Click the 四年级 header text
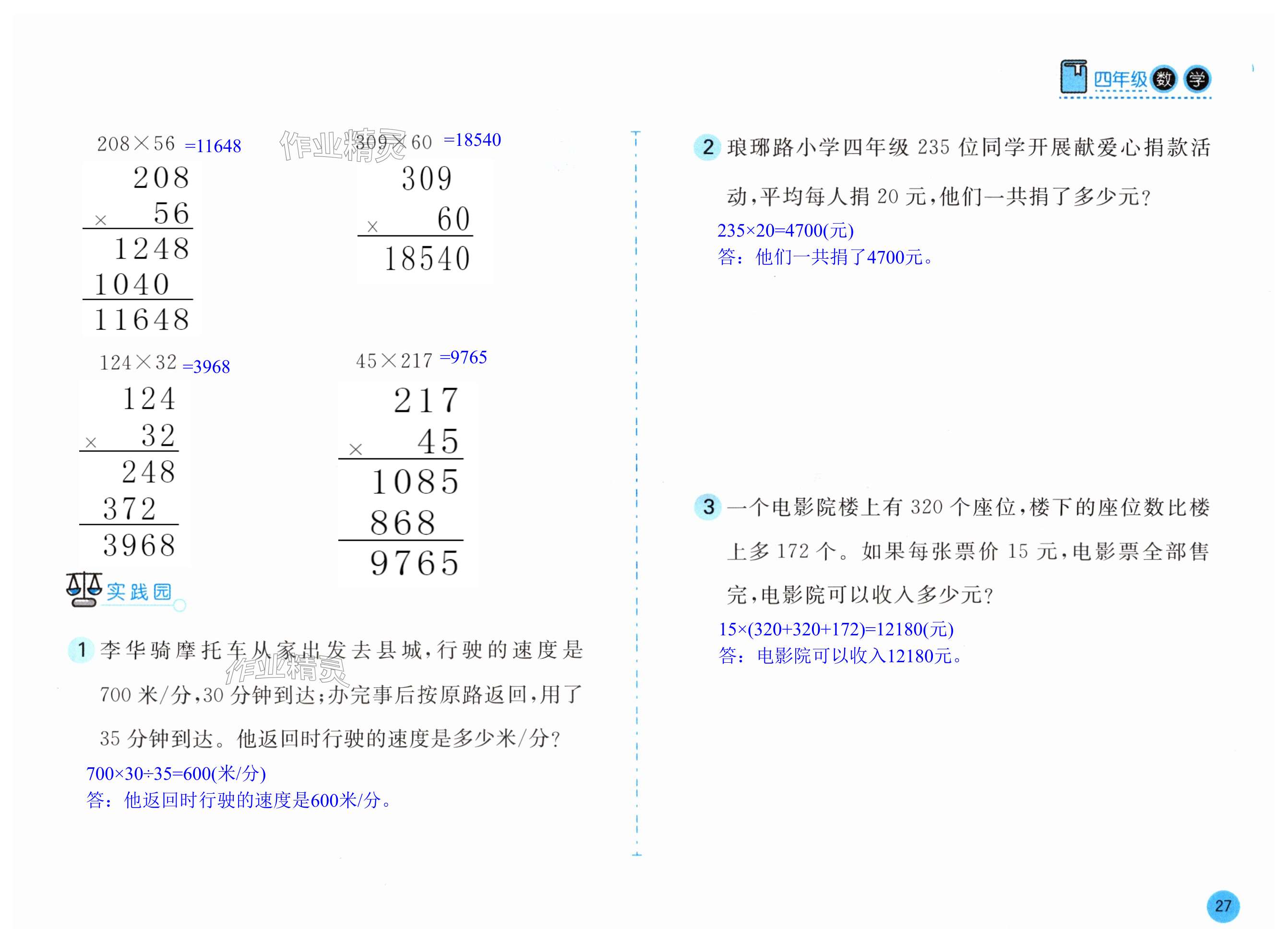This screenshot has width=1288, height=942. pyautogui.click(x=1121, y=79)
